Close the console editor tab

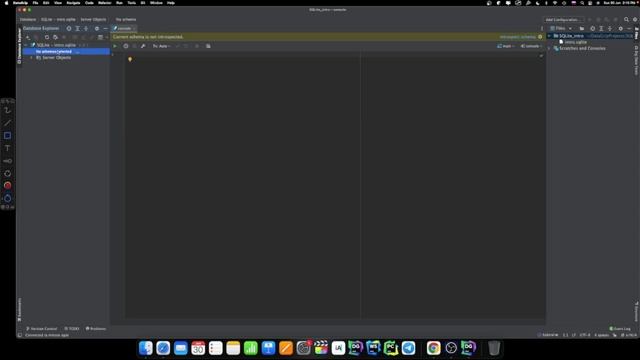(x=134, y=29)
